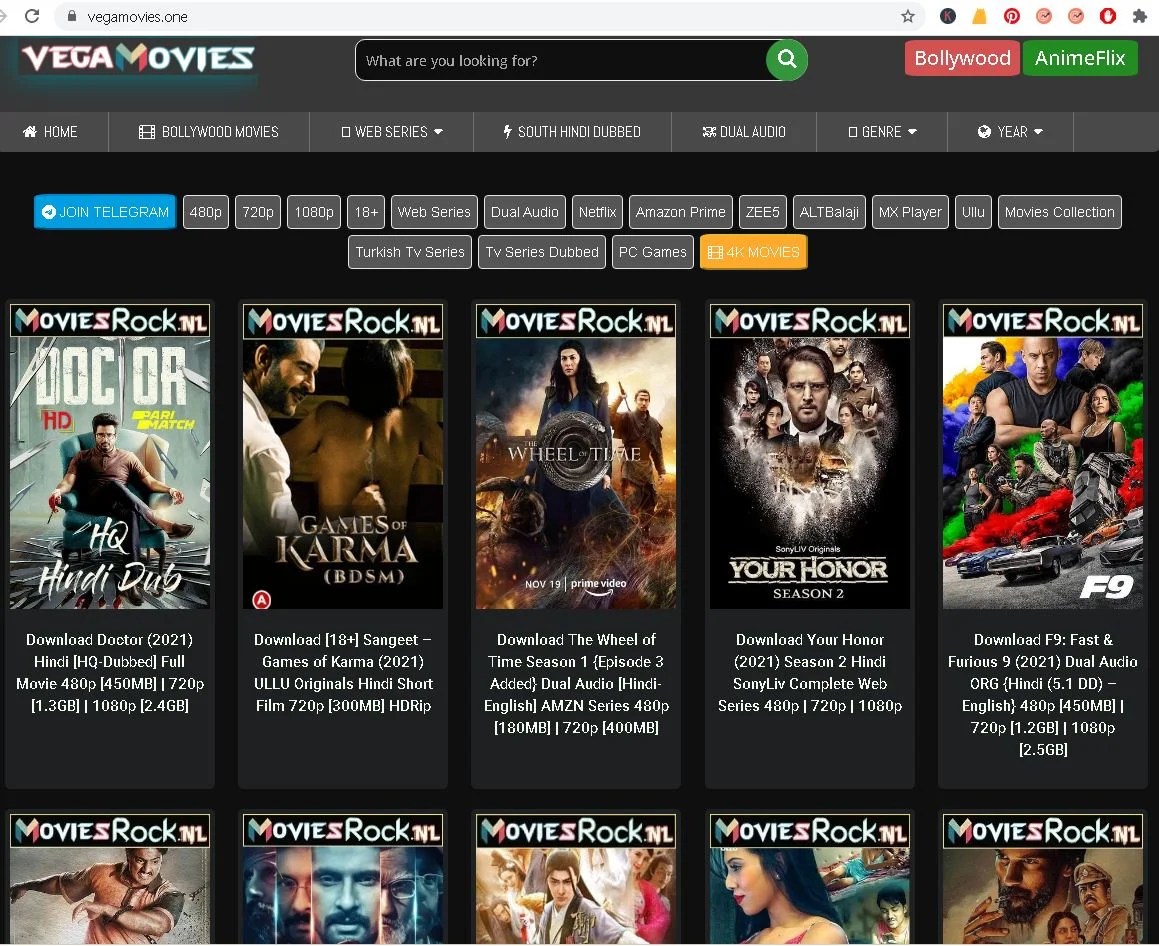Select the 18+ tag
The width and height of the screenshot is (1159, 946).
[x=366, y=212]
